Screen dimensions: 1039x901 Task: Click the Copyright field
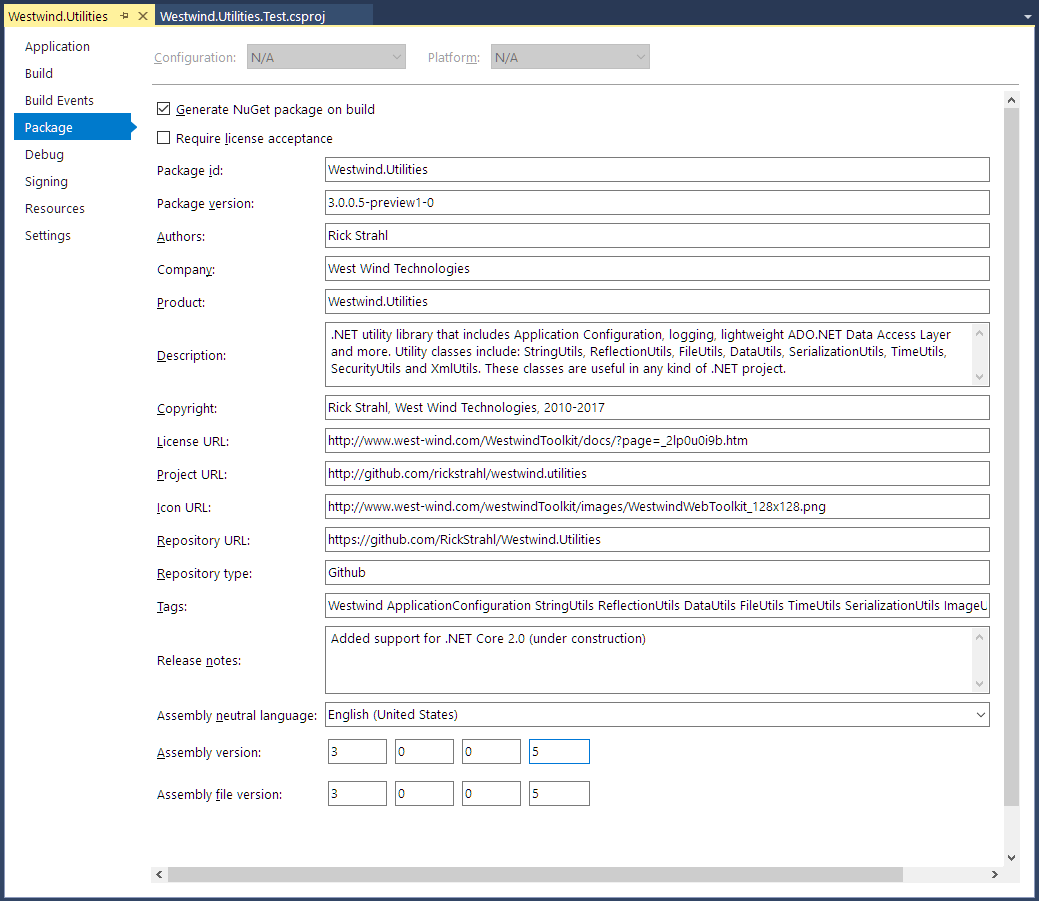(x=657, y=407)
